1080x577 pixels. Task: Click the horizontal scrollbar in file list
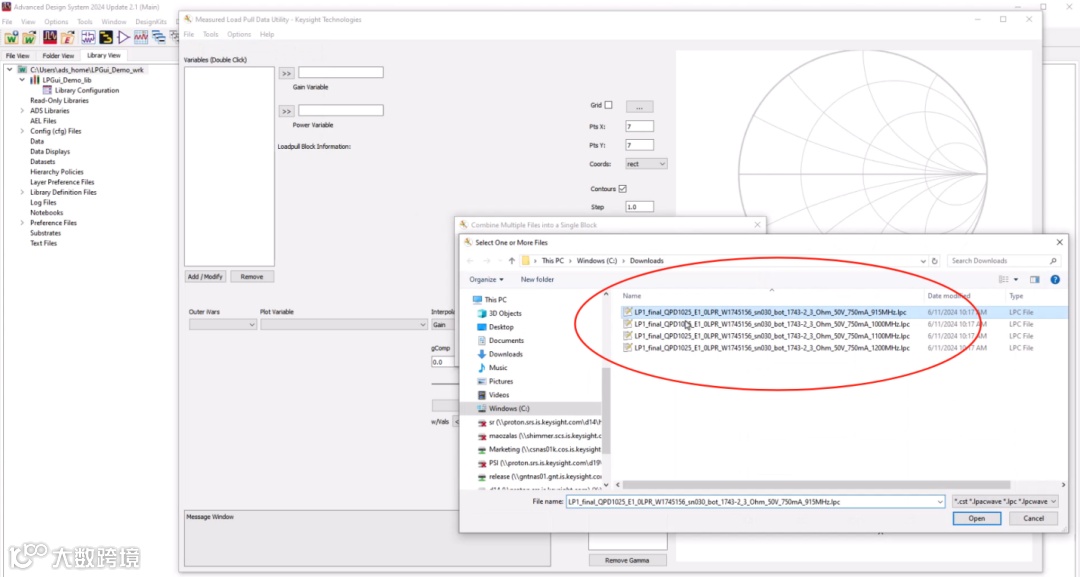[x=816, y=485]
